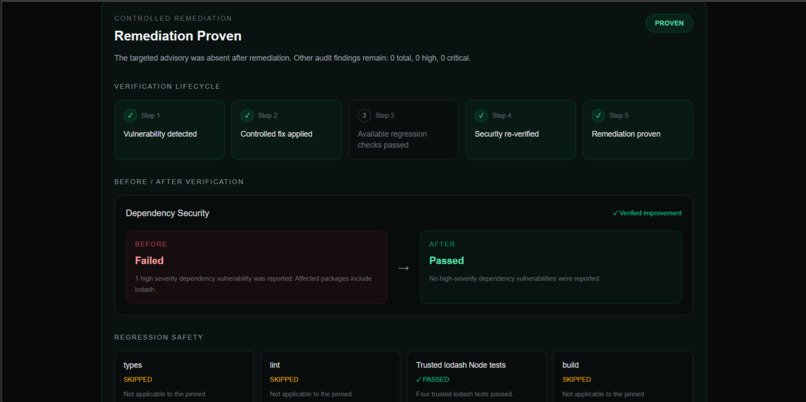Select the Vulnerability detected step label

(160, 134)
